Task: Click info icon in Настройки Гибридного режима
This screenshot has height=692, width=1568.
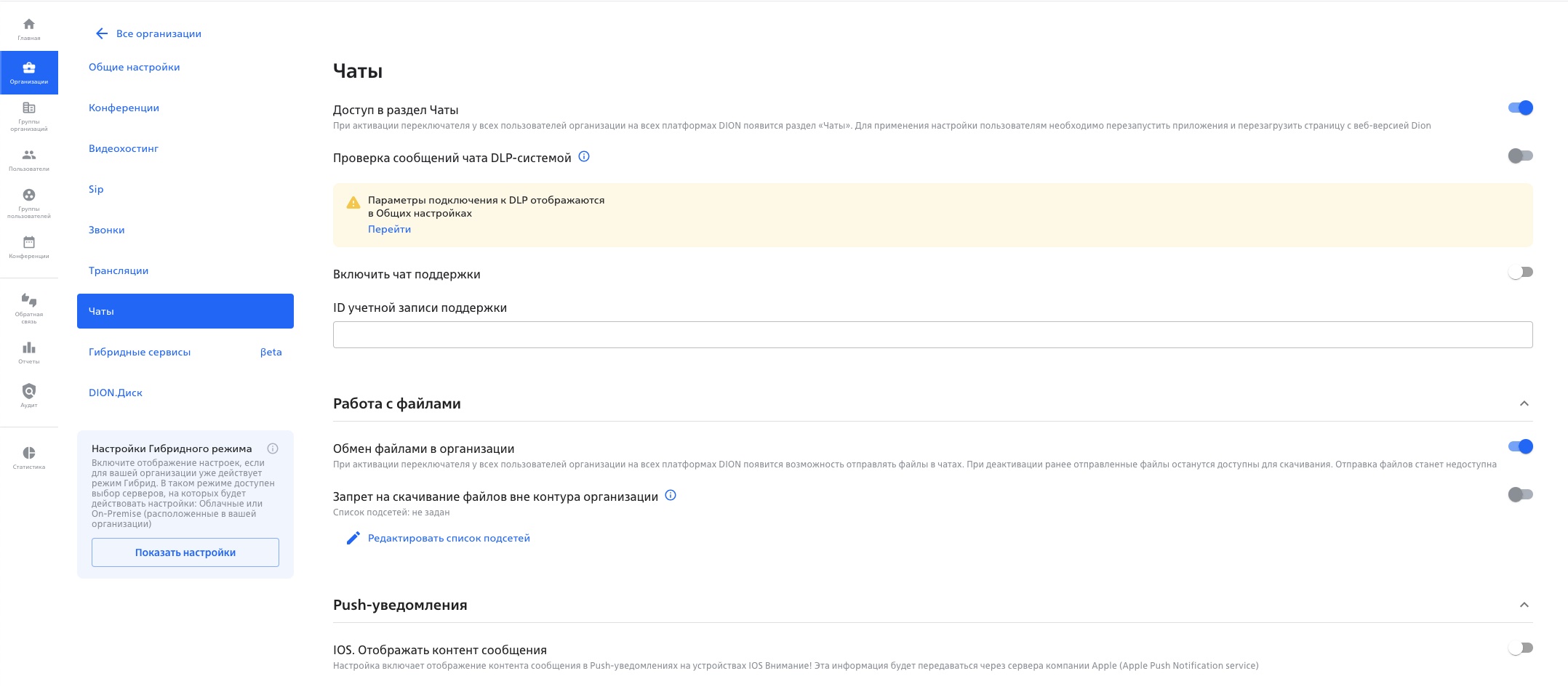Action: pos(273,448)
